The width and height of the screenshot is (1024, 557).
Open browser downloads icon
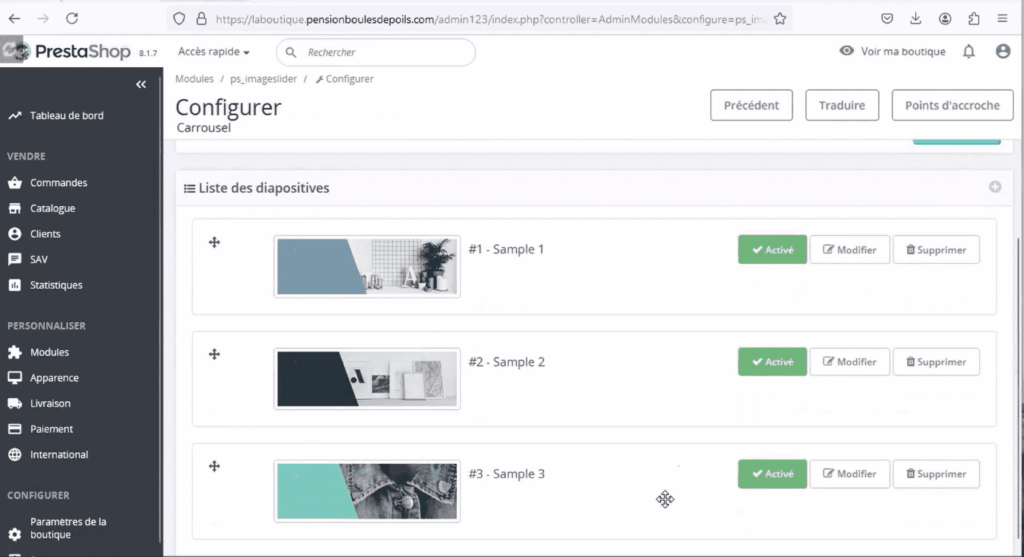point(916,19)
